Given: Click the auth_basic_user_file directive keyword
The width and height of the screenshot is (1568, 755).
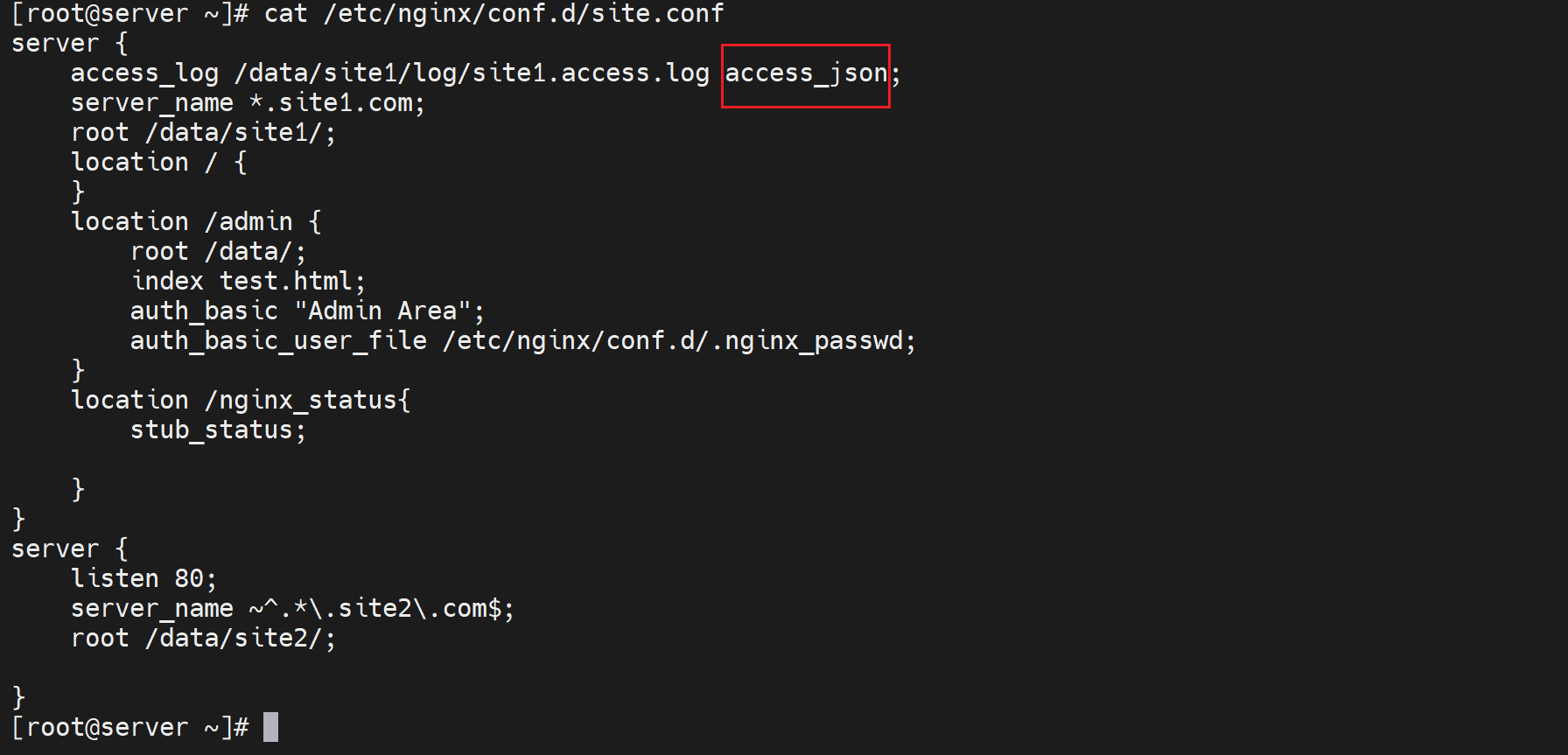Looking at the screenshot, I should click(278, 341).
